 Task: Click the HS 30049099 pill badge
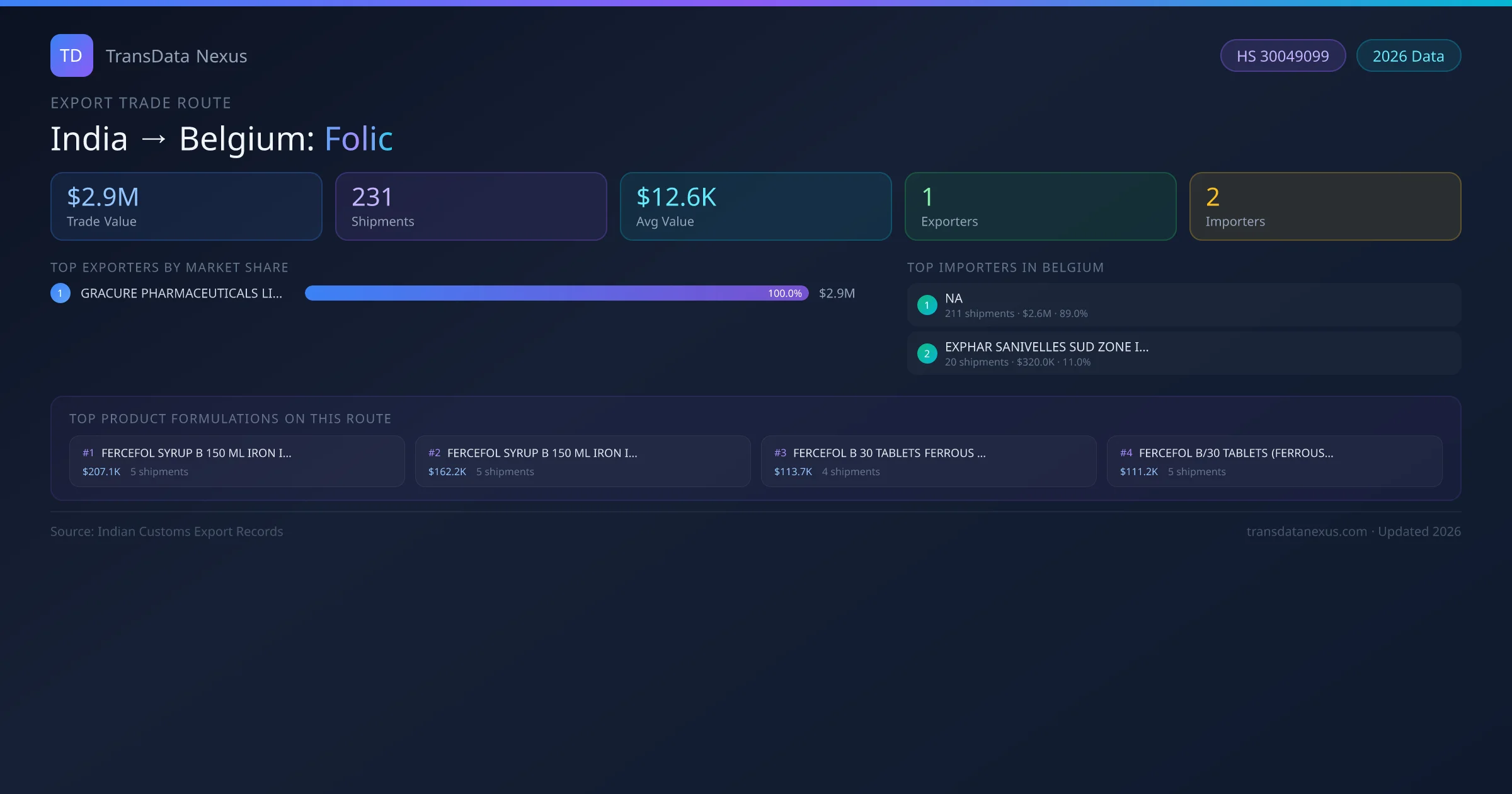click(x=1283, y=56)
